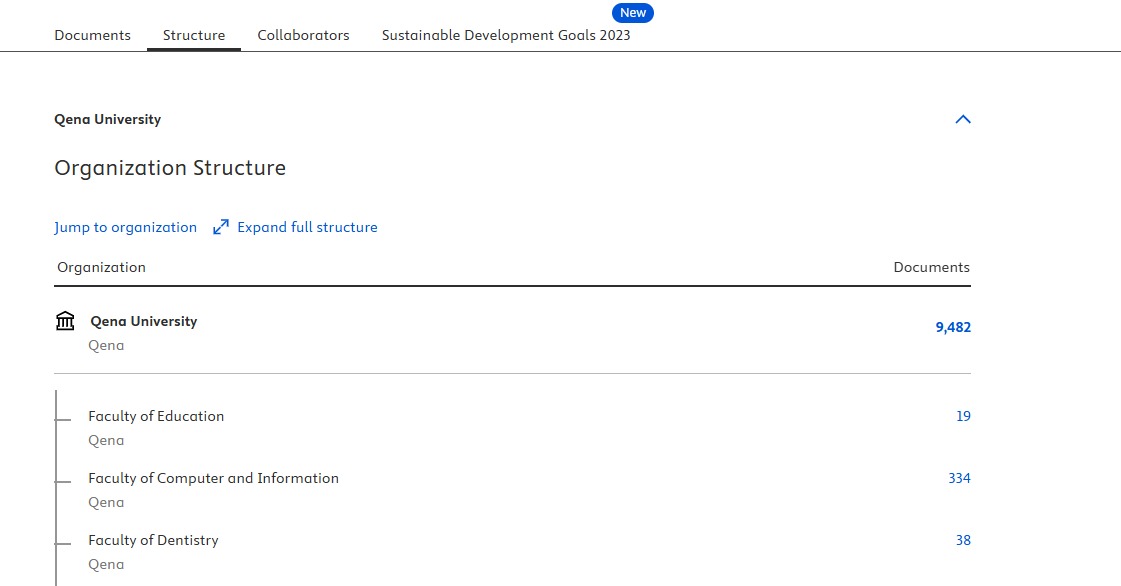Click Expand full structure link
Image resolution: width=1121 pixels, height=586 pixels.
coord(307,227)
